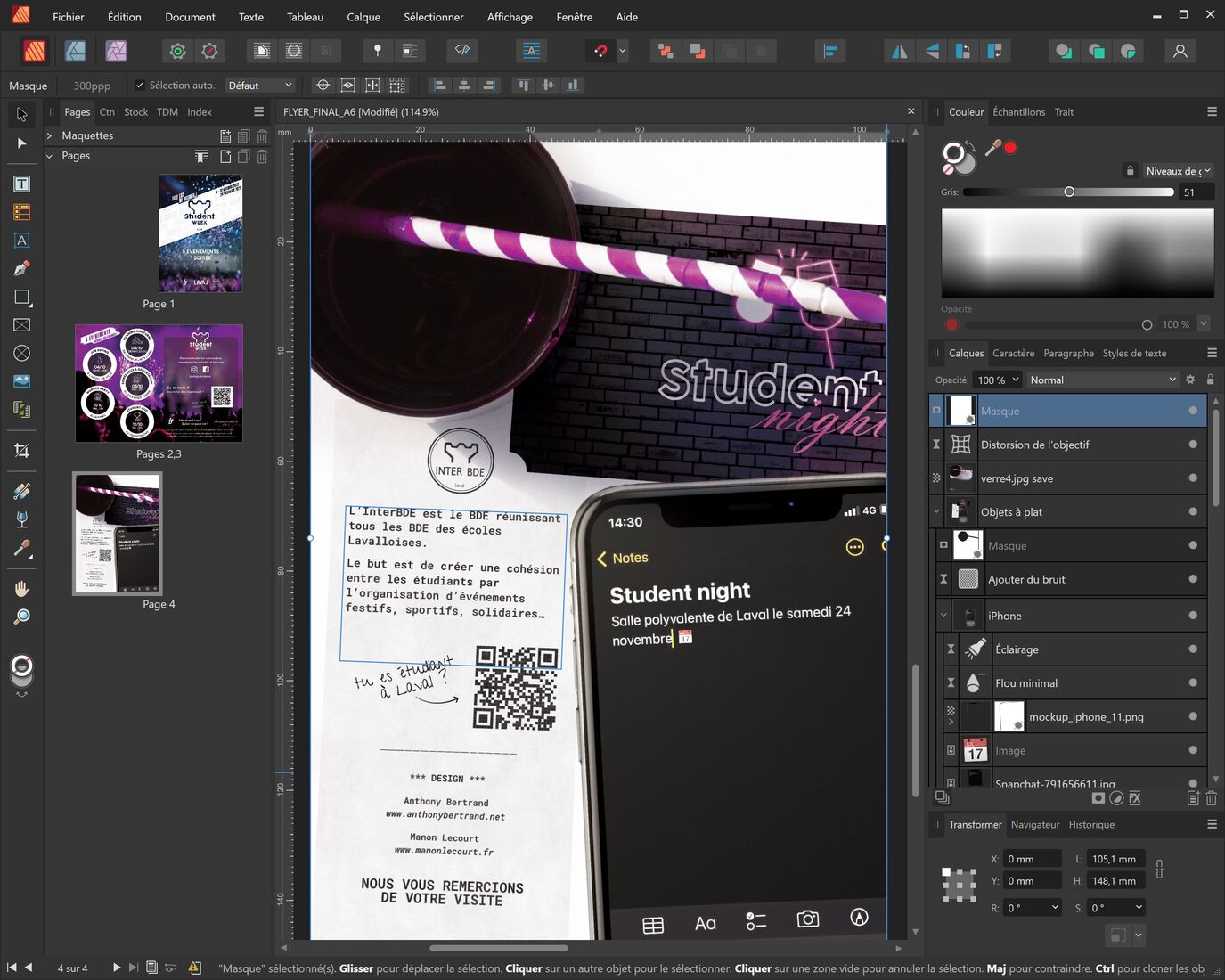Click the L width field showing 105,1 mm

pos(1115,859)
